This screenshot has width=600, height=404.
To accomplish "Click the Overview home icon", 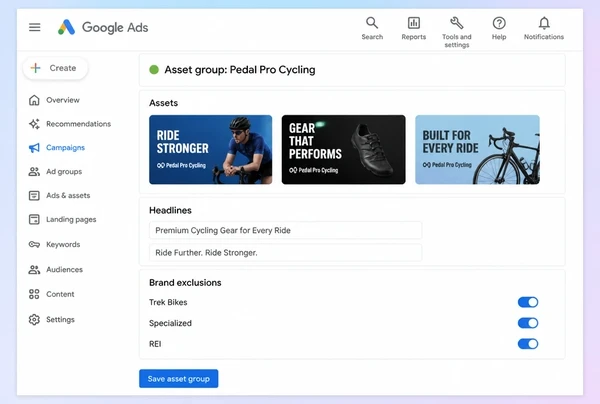I will coord(34,100).
